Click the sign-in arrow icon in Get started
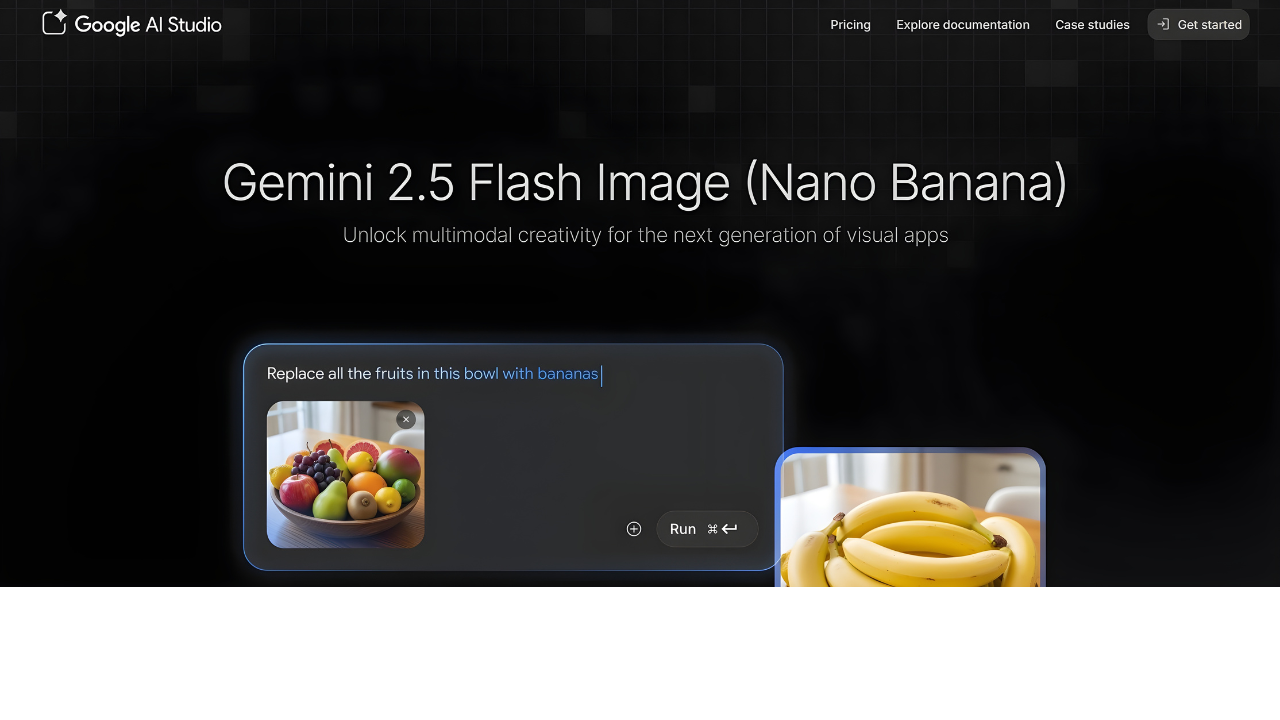 click(1163, 24)
